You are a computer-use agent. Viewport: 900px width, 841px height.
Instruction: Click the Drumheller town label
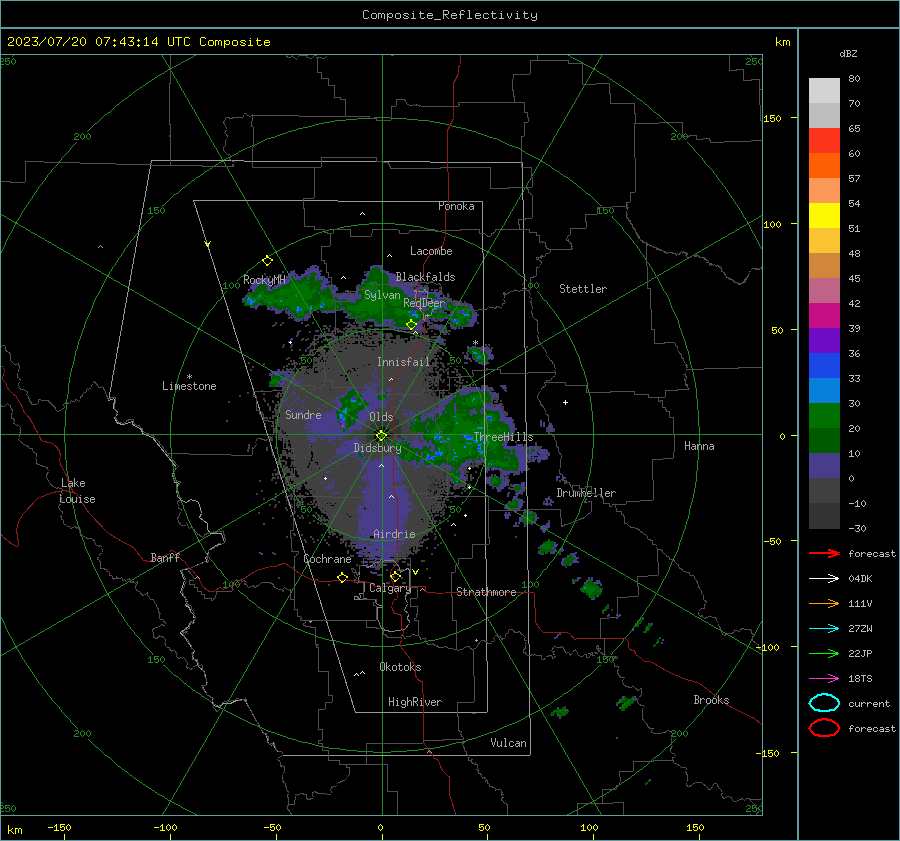tap(586, 493)
